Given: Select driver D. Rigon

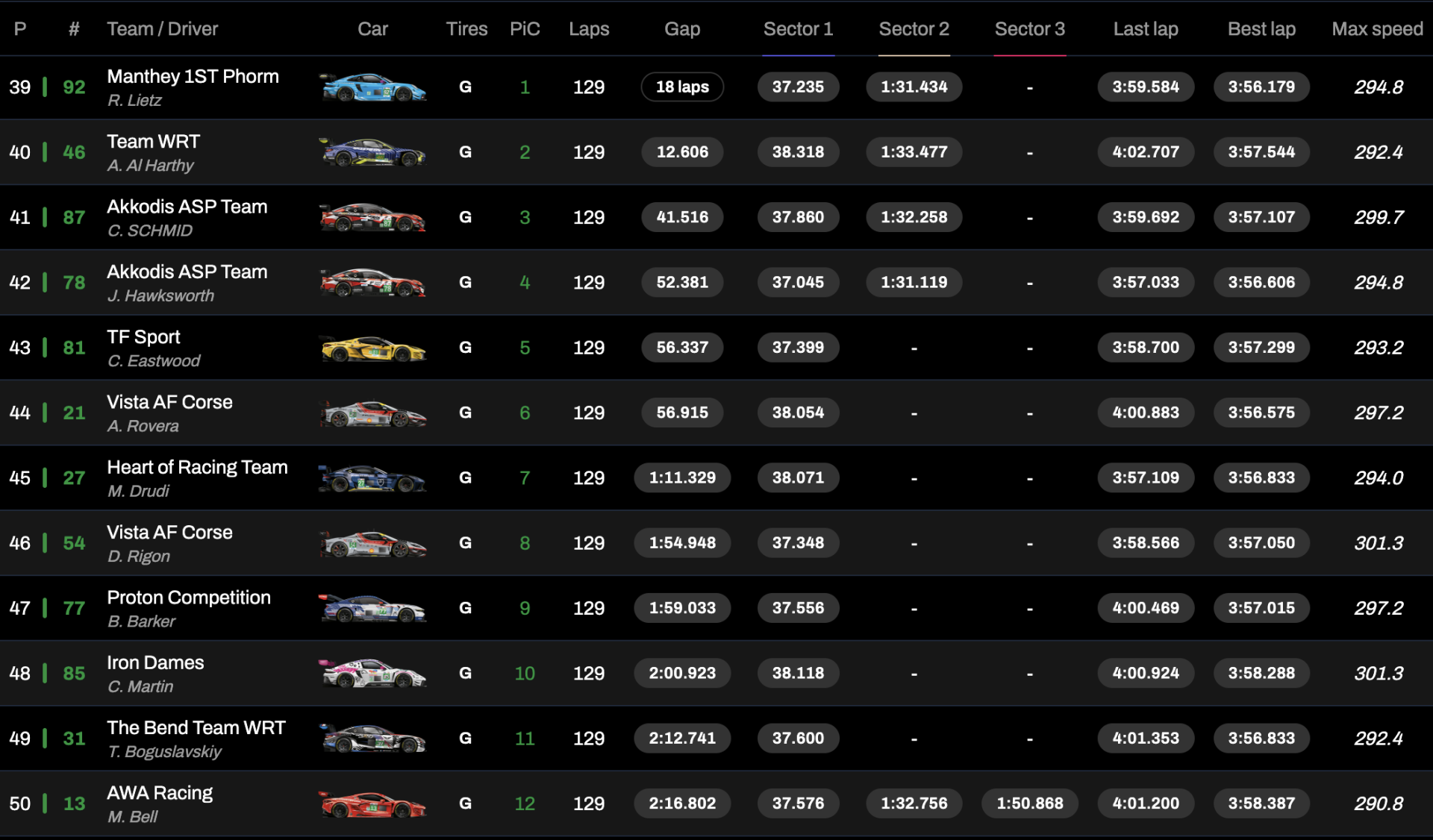Looking at the screenshot, I should click(x=138, y=556).
